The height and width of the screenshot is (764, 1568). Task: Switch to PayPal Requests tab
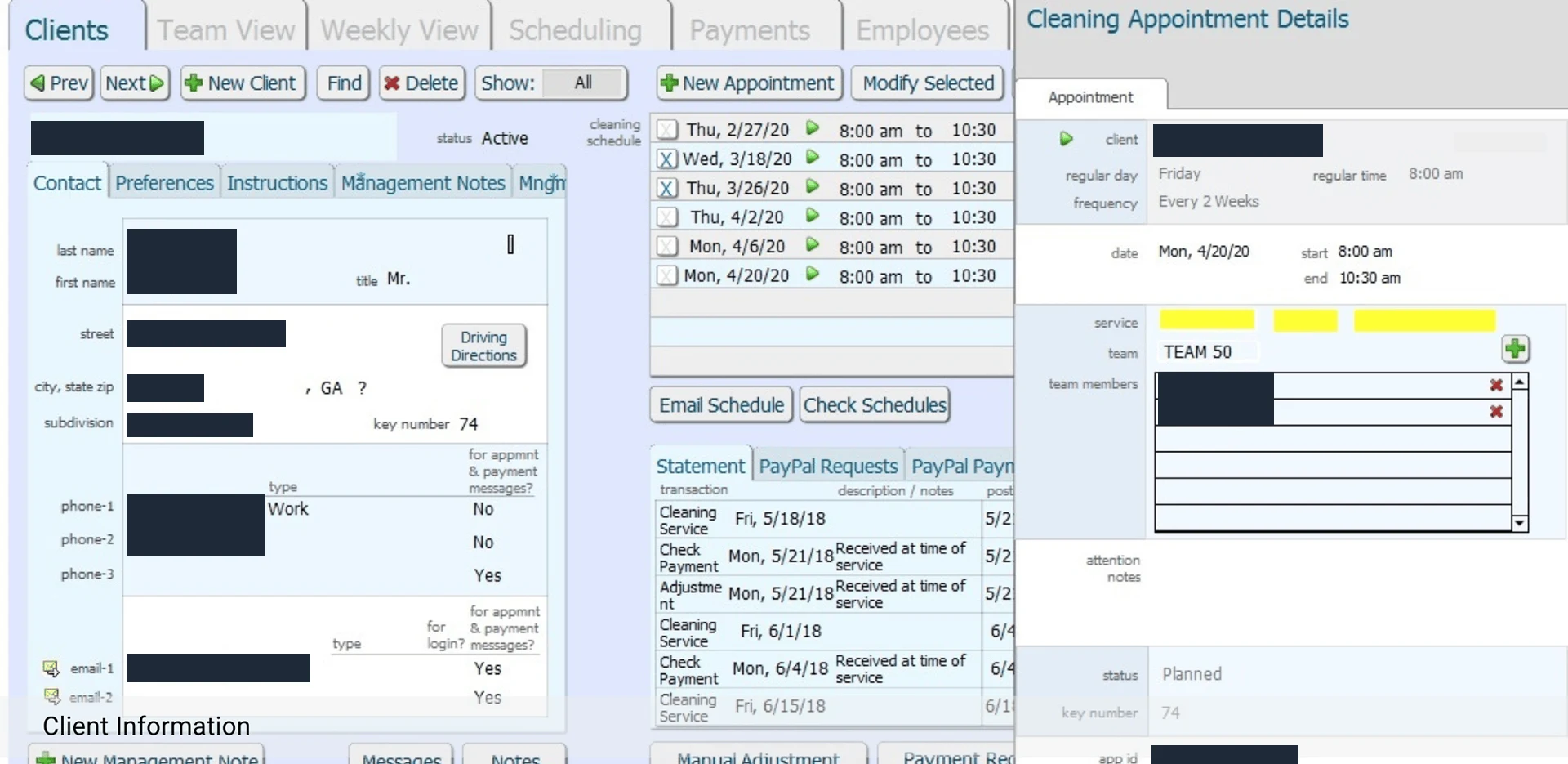pos(828,467)
